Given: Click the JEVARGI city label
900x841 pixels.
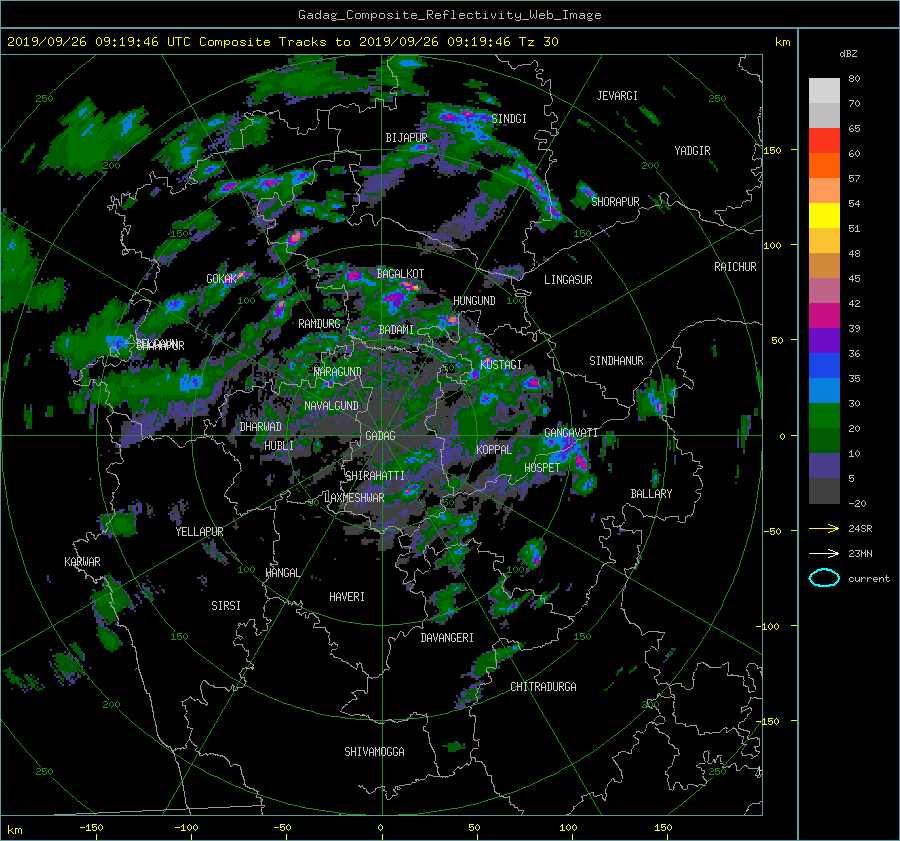Looking at the screenshot, I should [617, 96].
